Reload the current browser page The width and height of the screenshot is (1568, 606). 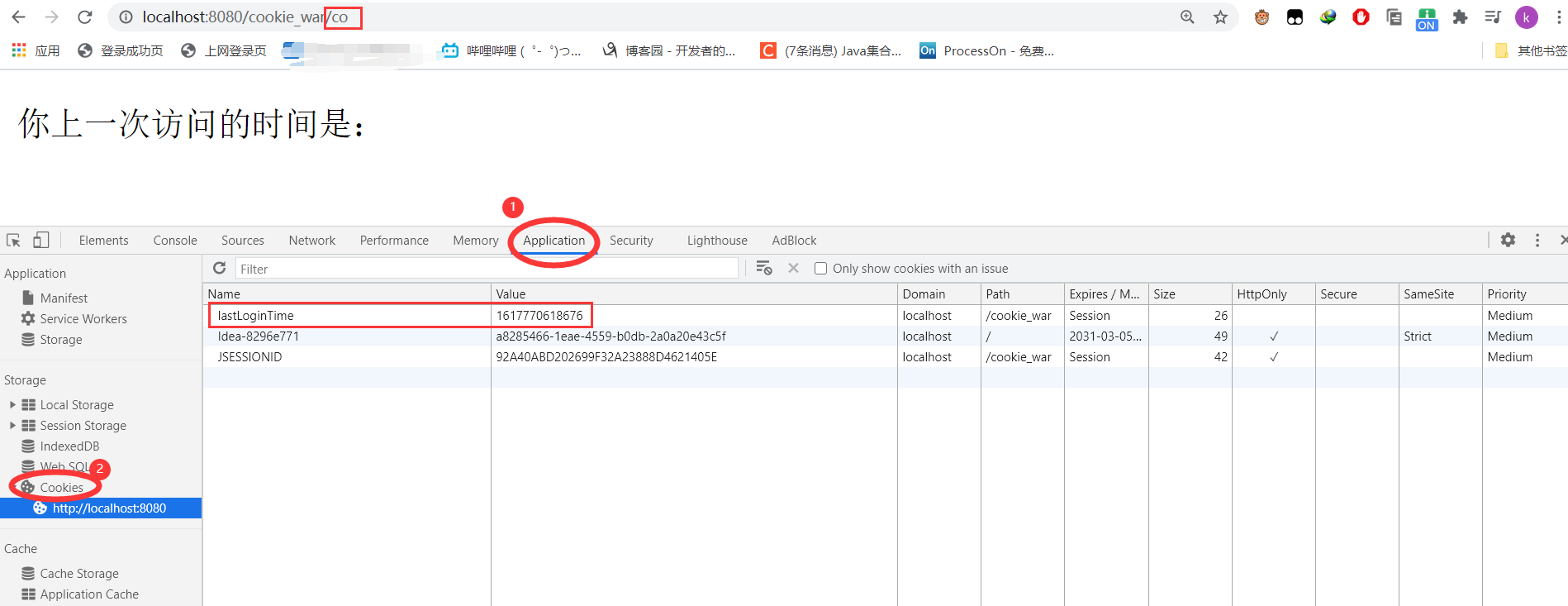(x=84, y=17)
